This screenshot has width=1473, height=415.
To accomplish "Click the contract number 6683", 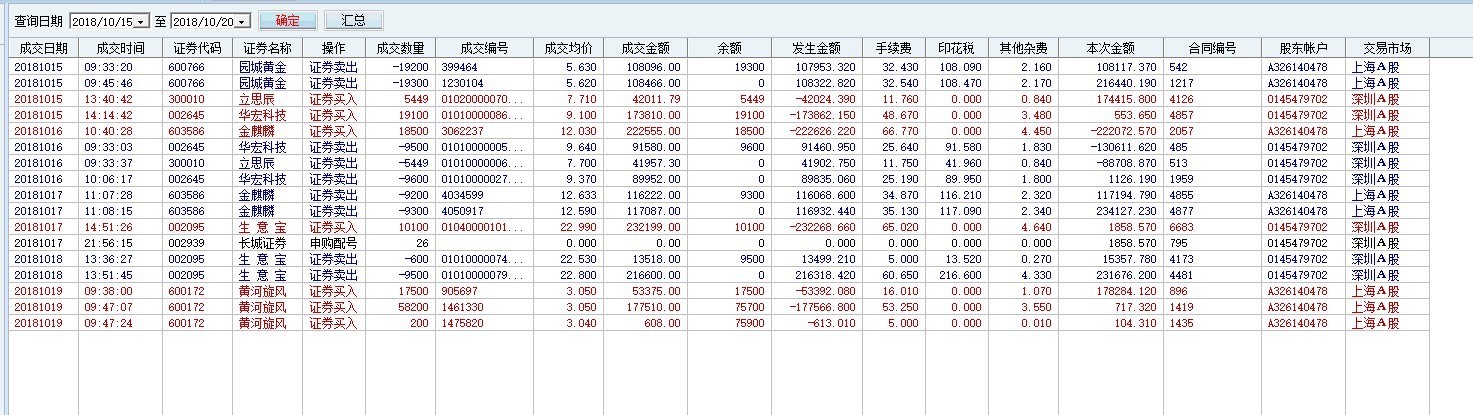I will click(x=1180, y=227).
